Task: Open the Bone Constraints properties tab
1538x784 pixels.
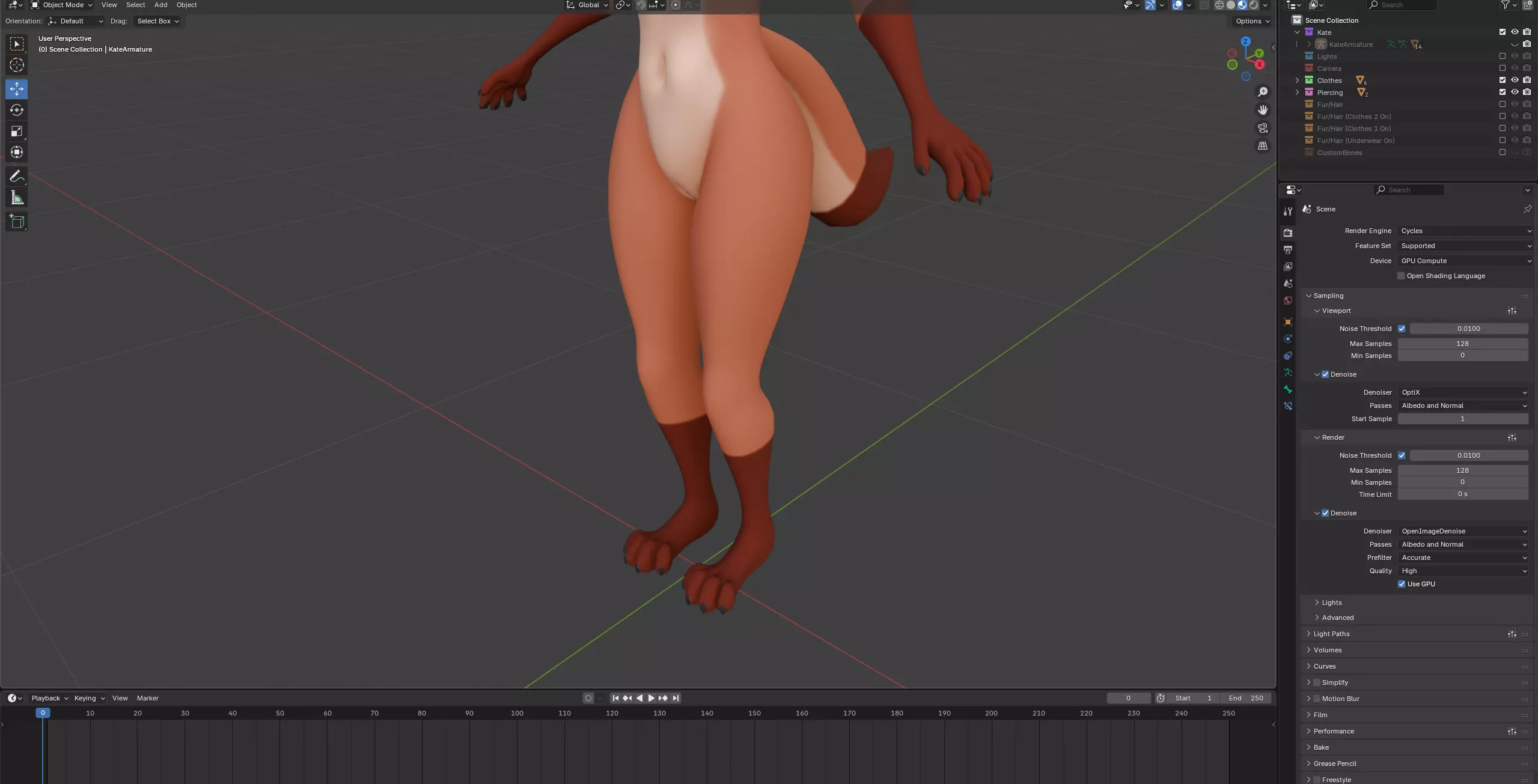Action: click(1288, 406)
